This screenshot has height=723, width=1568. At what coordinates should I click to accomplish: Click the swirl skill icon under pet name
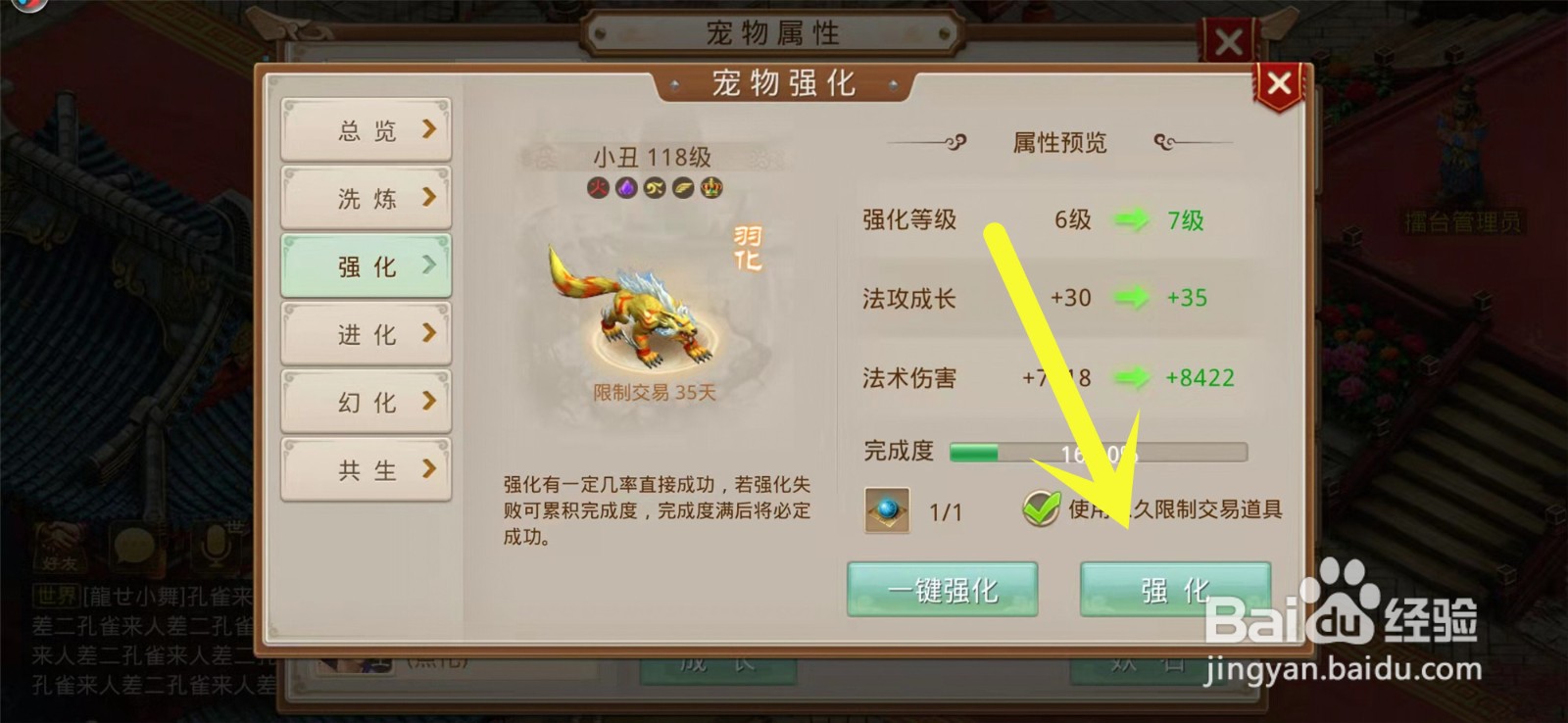(x=655, y=187)
